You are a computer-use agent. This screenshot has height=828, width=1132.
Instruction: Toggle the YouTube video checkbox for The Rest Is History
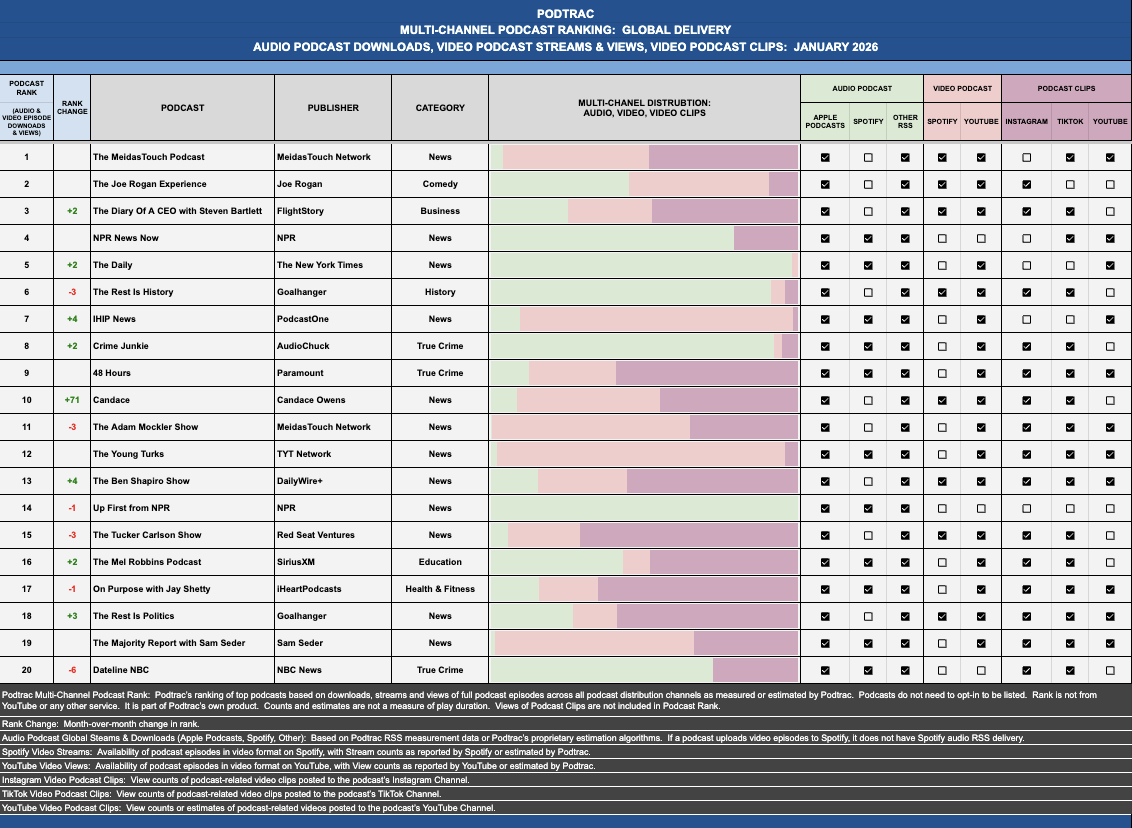tap(981, 292)
